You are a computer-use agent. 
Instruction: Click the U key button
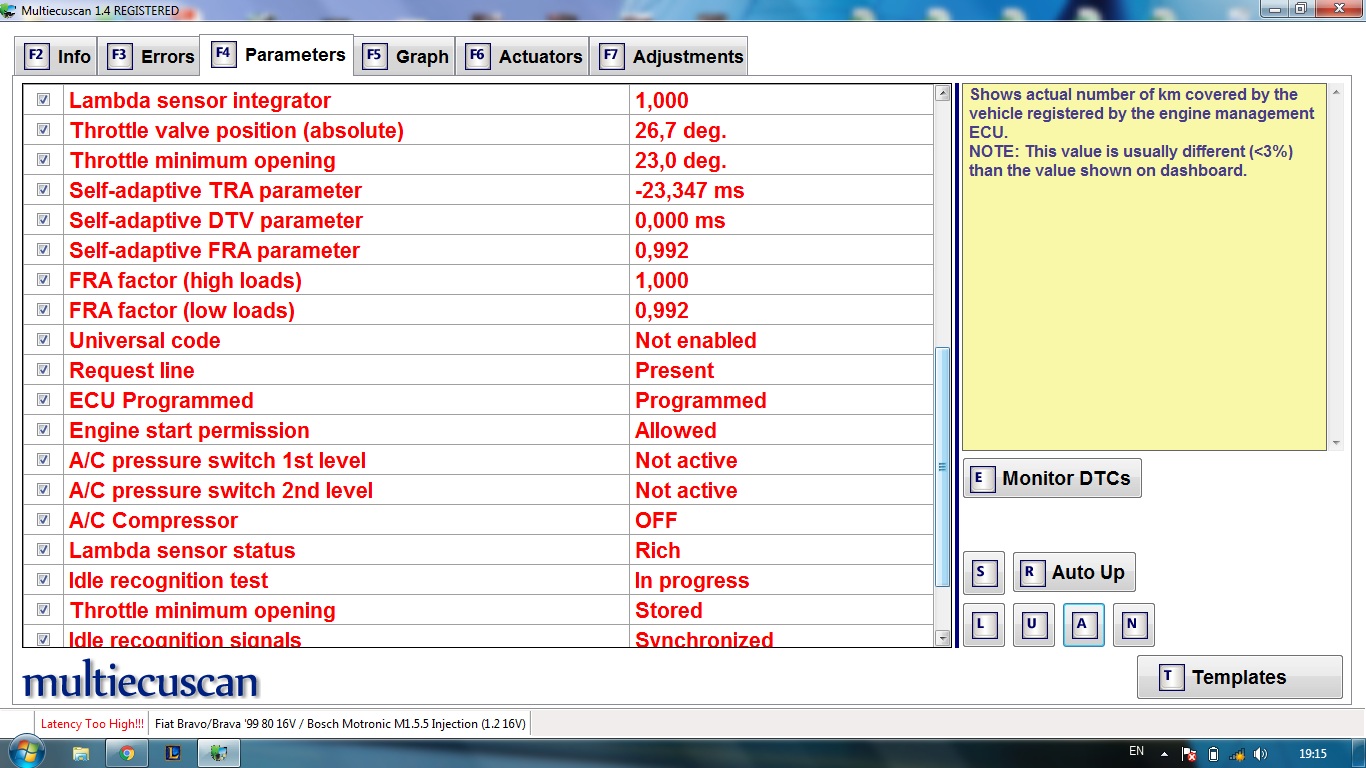[x=1033, y=625]
